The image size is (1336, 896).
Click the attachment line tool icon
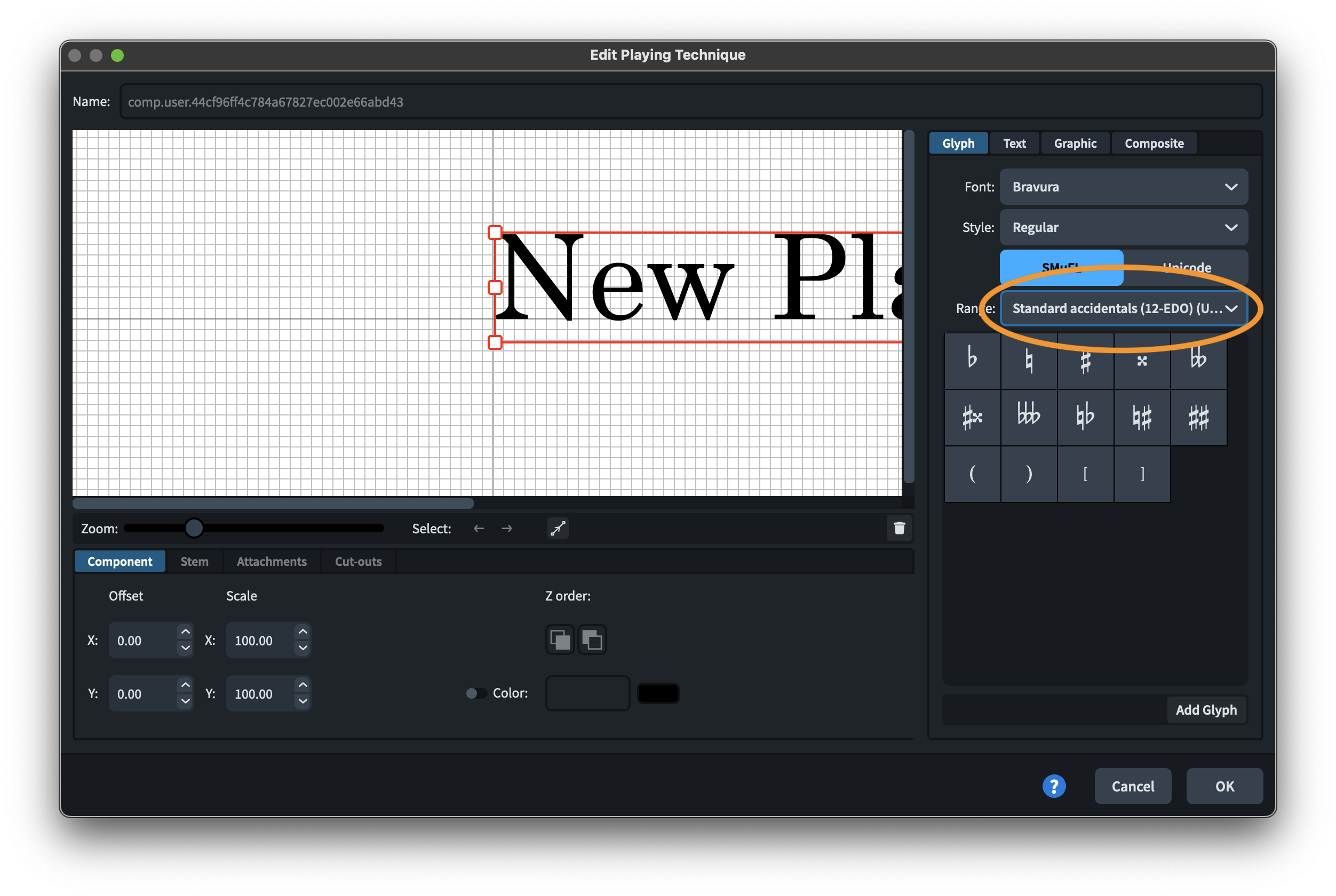coord(558,528)
